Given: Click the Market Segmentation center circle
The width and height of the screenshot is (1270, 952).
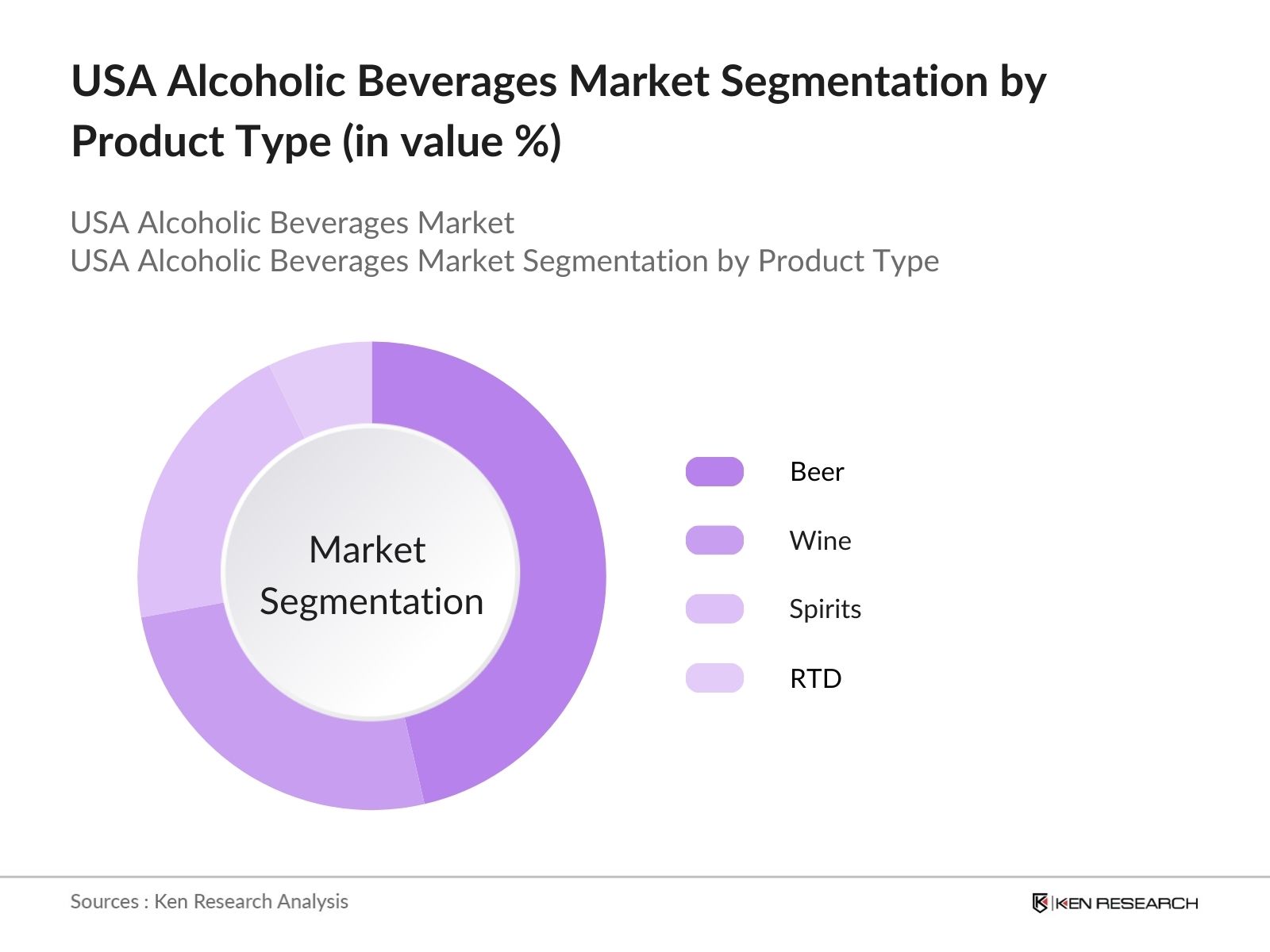Looking at the screenshot, I should [371, 573].
